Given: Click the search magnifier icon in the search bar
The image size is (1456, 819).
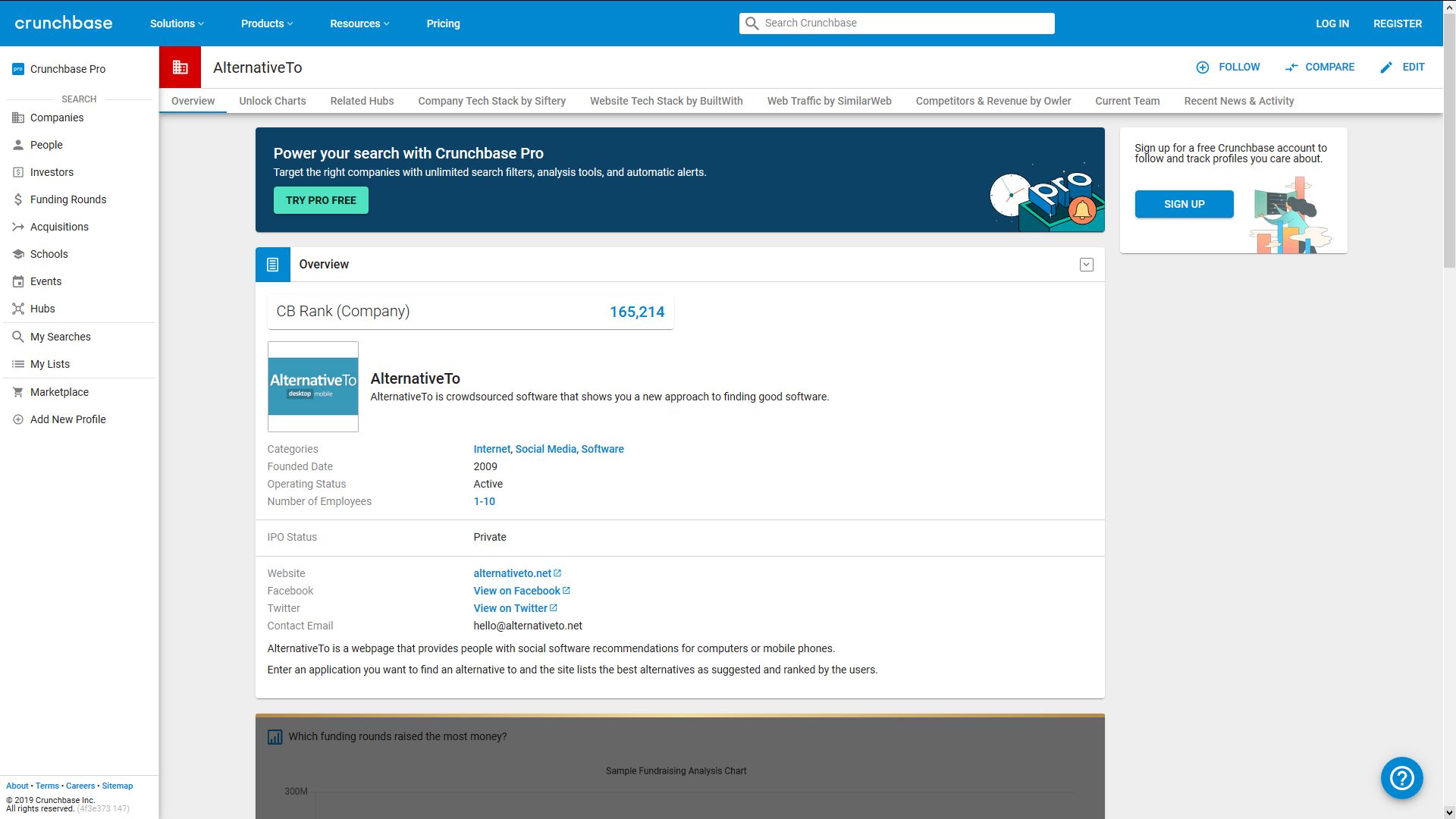Looking at the screenshot, I should coord(752,24).
